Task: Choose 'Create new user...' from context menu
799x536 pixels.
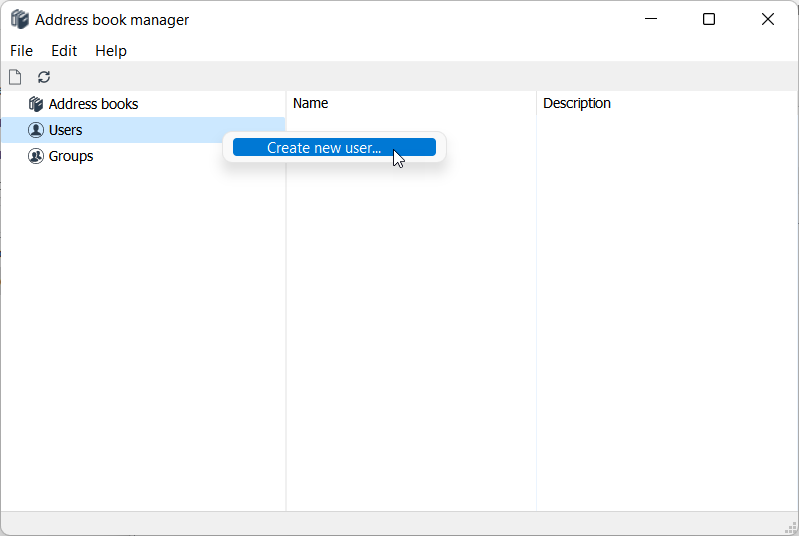Action: [324, 148]
